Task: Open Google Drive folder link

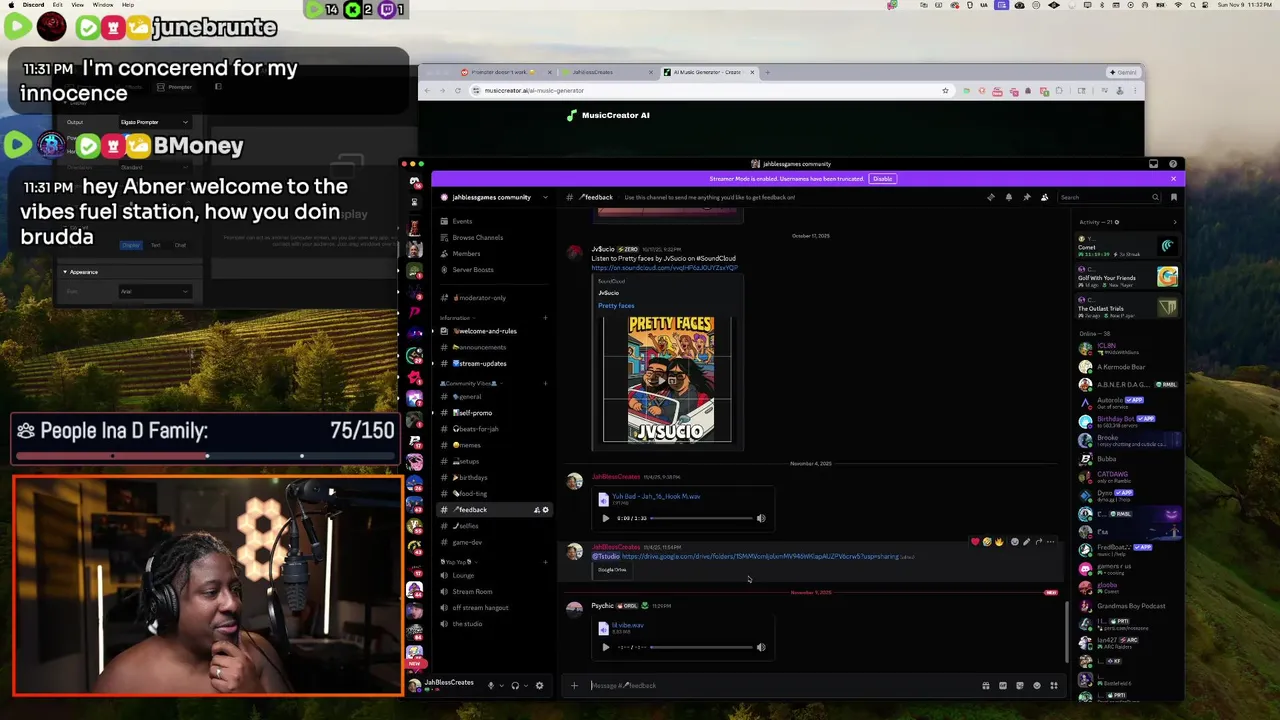Action: tap(760, 557)
